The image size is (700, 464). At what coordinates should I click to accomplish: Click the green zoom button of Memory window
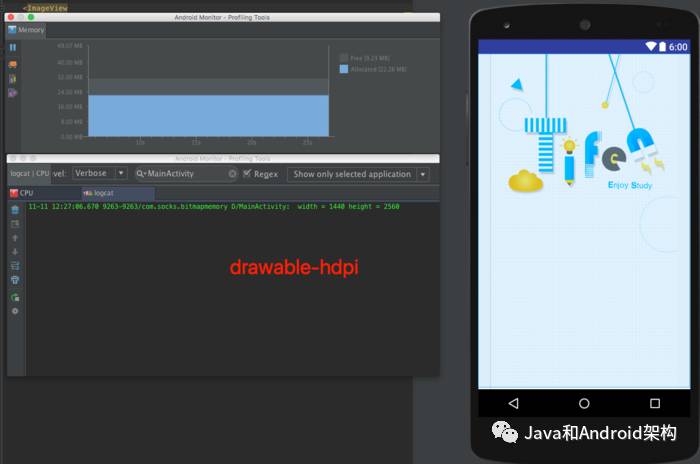tap(31, 17)
